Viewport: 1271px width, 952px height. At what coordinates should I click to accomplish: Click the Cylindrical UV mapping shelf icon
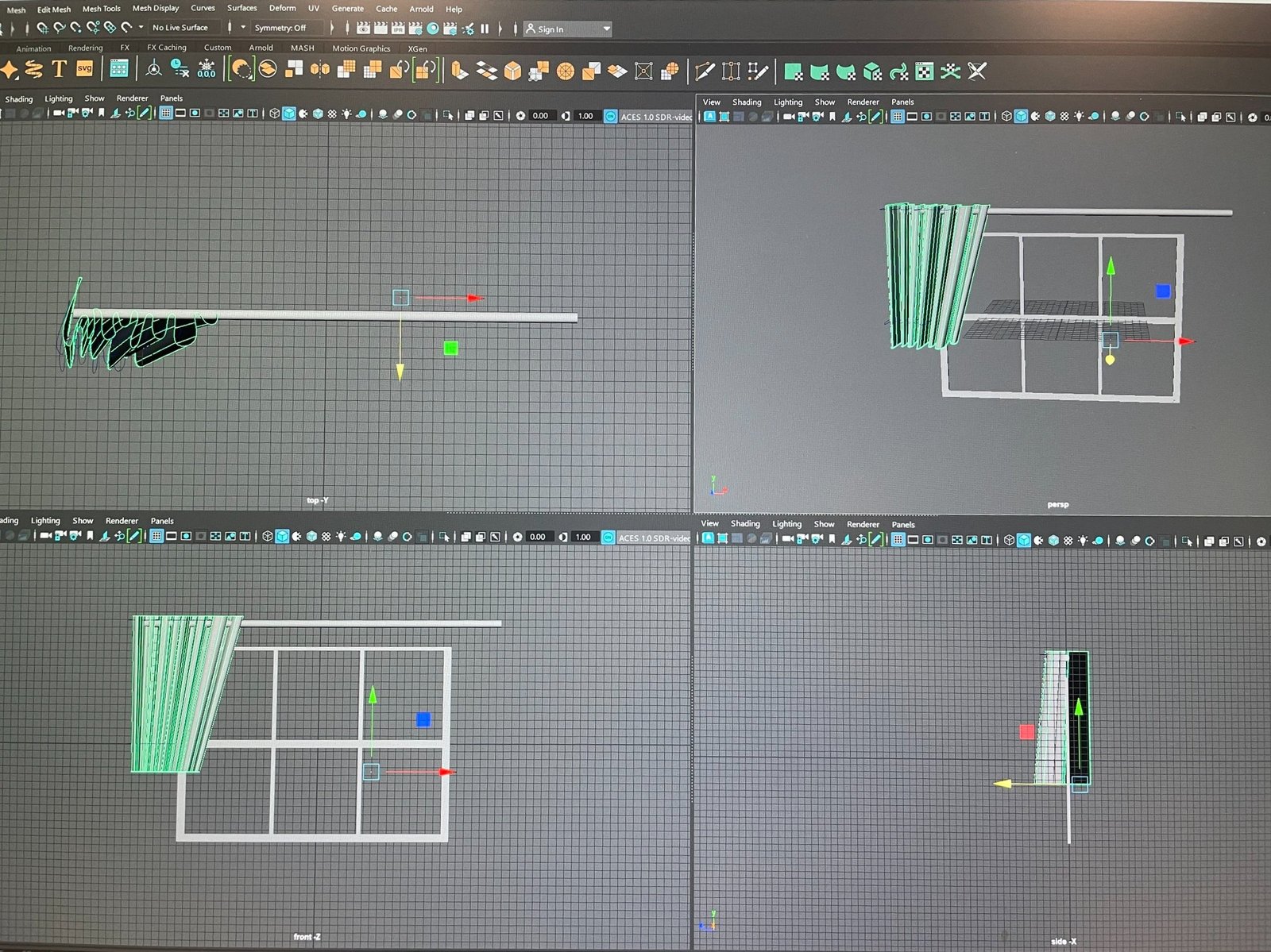tap(820, 72)
